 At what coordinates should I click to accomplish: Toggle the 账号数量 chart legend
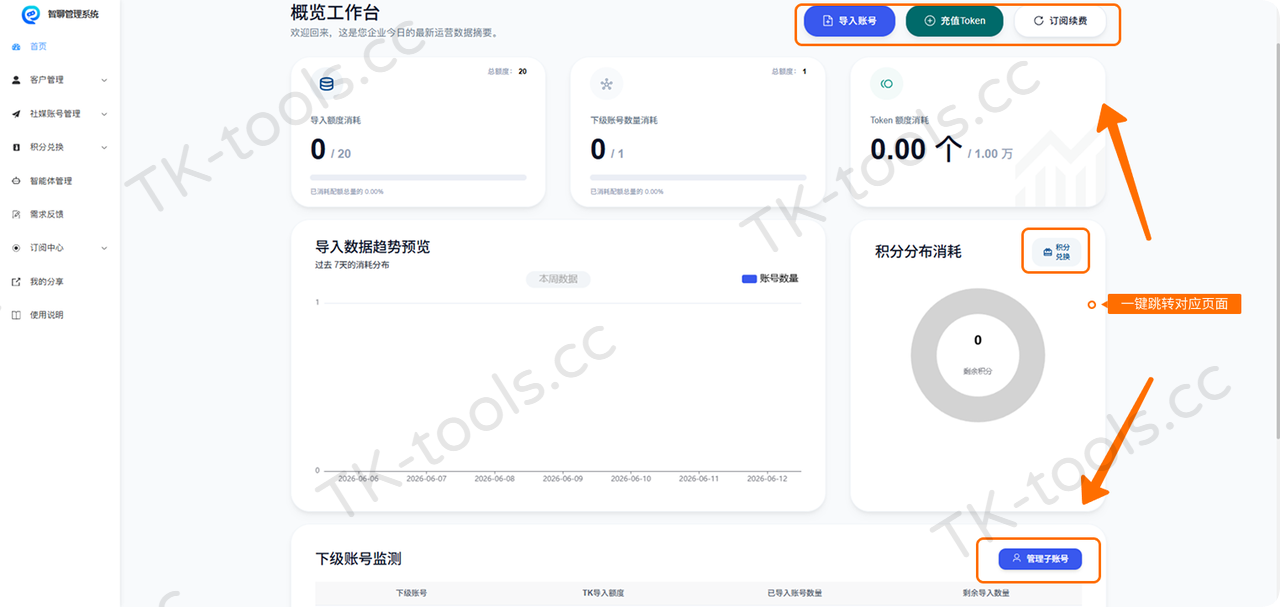click(770, 279)
